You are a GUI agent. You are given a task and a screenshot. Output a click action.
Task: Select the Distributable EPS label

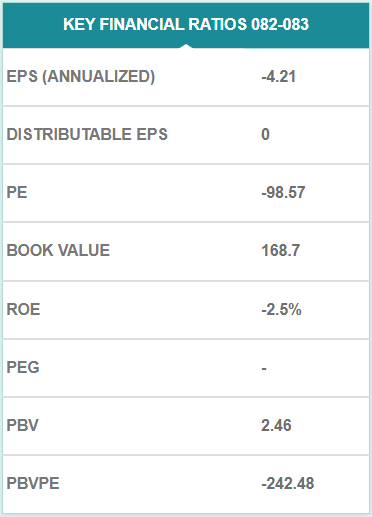pyautogui.click(x=87, y=134)
